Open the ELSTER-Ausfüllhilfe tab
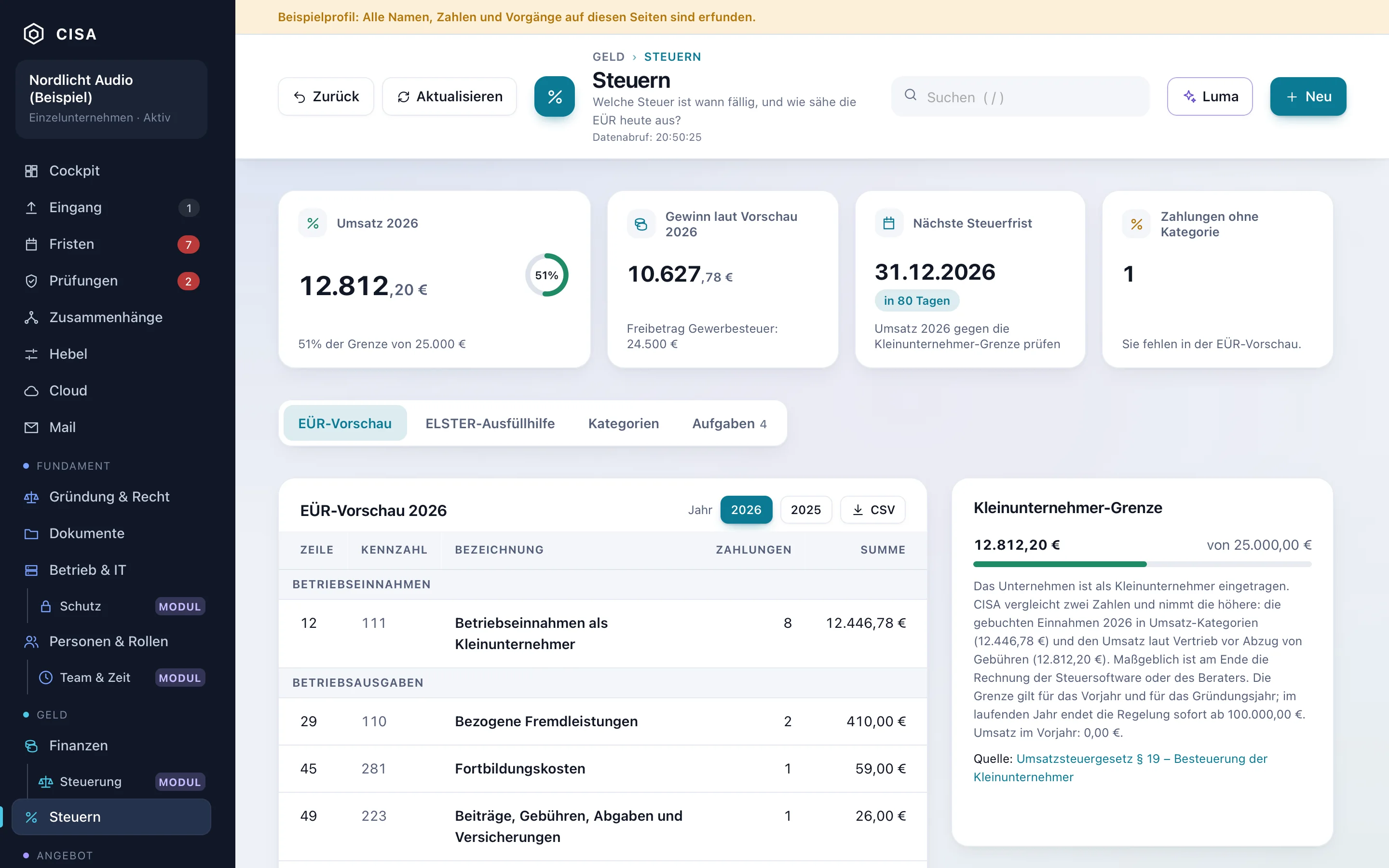The width and height of the screenshot is (1389, 868). coord(490,423)
